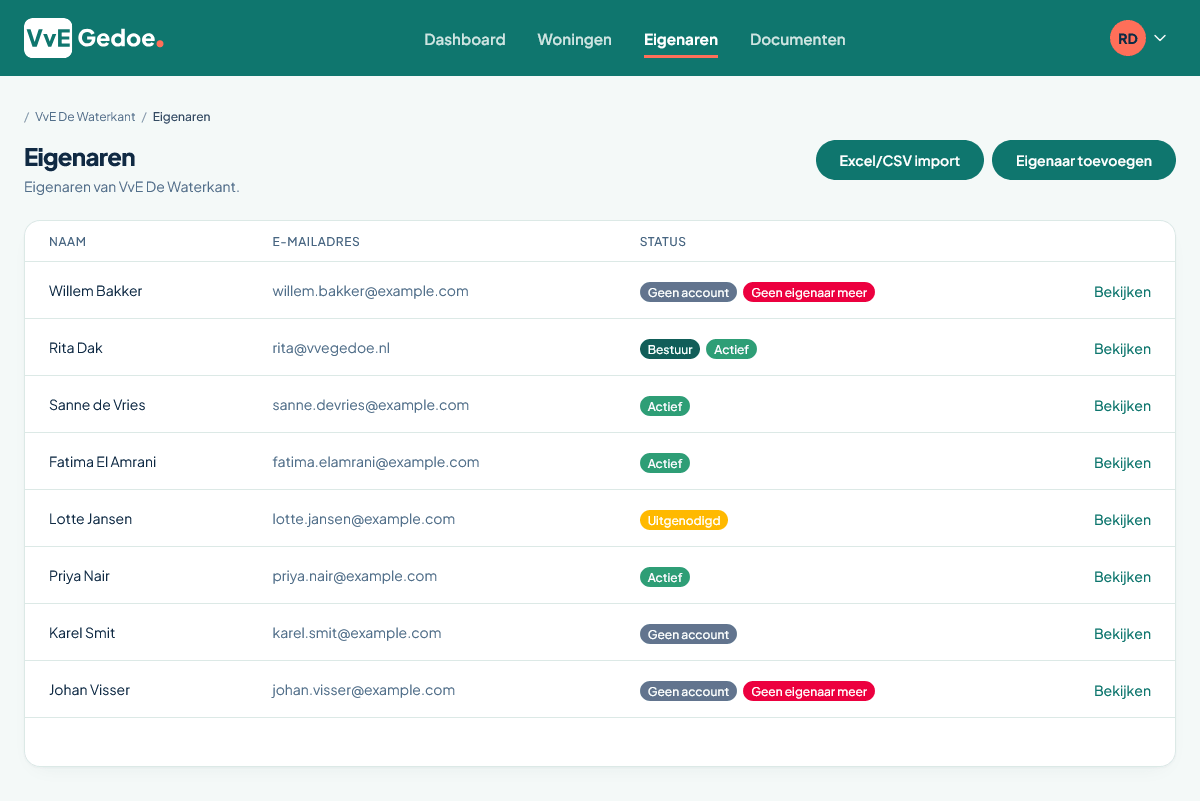The width and height of the screenshot is (1200, 801).
Task: Click the STATUS column header
Action: point(663,242)
